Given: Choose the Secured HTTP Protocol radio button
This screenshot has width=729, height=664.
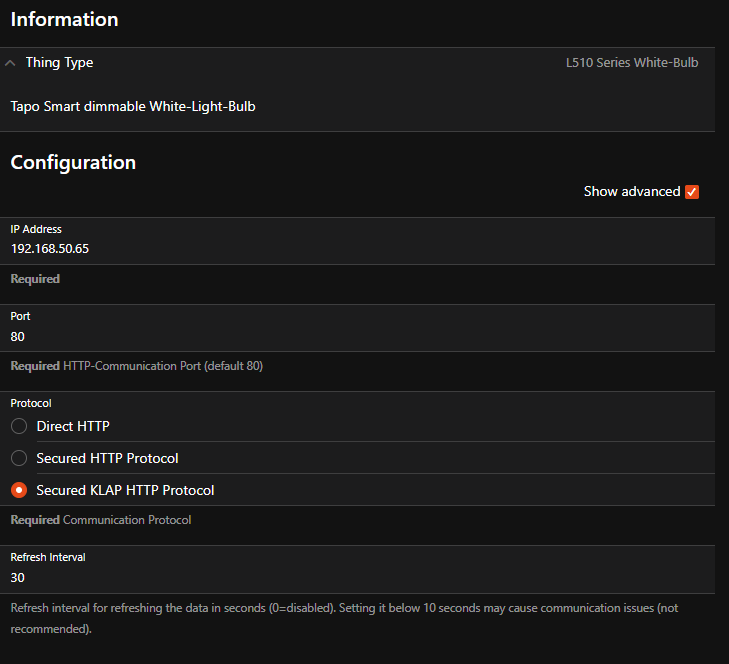Looking at the screenshot, I should pyautogui.click(x=19, y=458).
